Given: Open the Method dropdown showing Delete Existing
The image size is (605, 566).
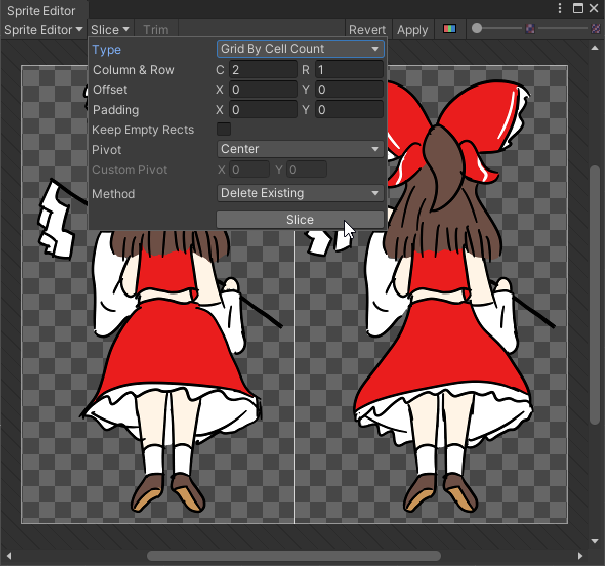Looking at the screenshot, I should [x=300, y=193].
